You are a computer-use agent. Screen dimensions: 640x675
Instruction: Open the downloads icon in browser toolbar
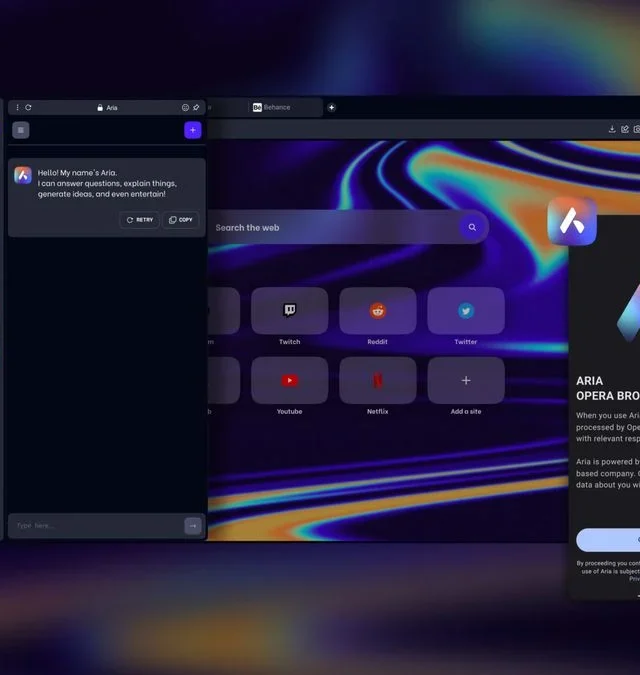pos(612,129)
